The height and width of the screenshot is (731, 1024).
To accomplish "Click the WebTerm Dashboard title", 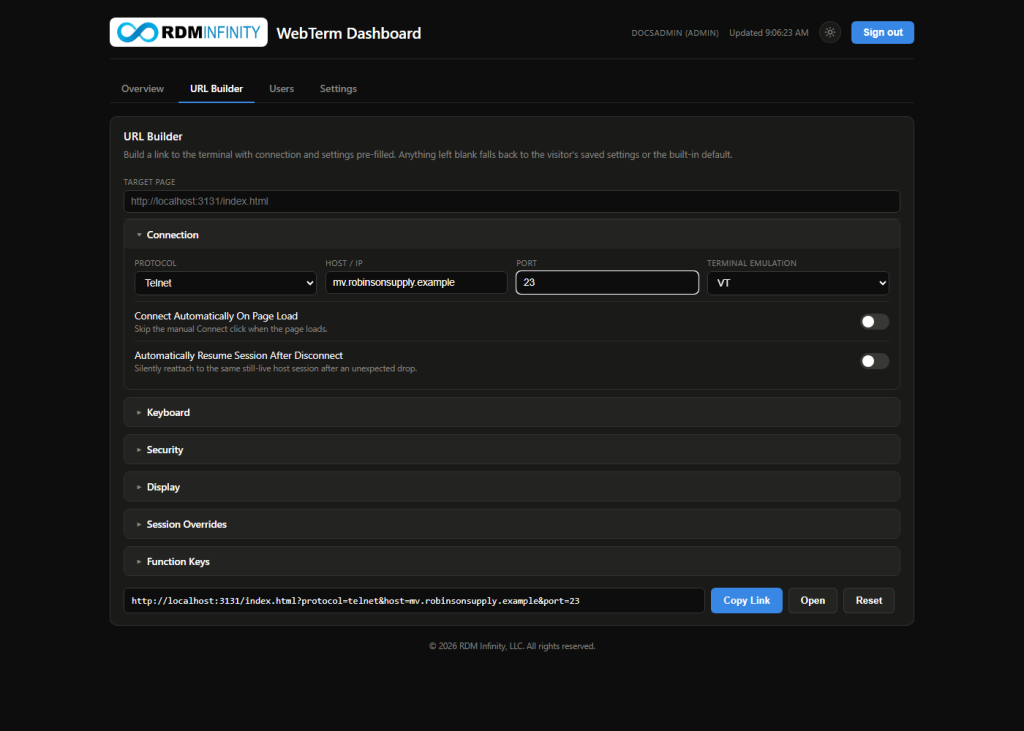I will tap(349, 33).
